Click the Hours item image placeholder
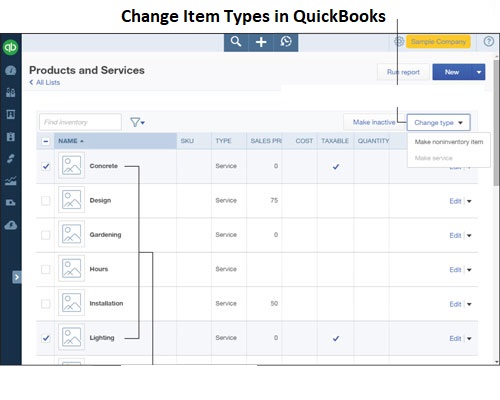Viewport: 500px width, 400px height. [x=71, y=269]
